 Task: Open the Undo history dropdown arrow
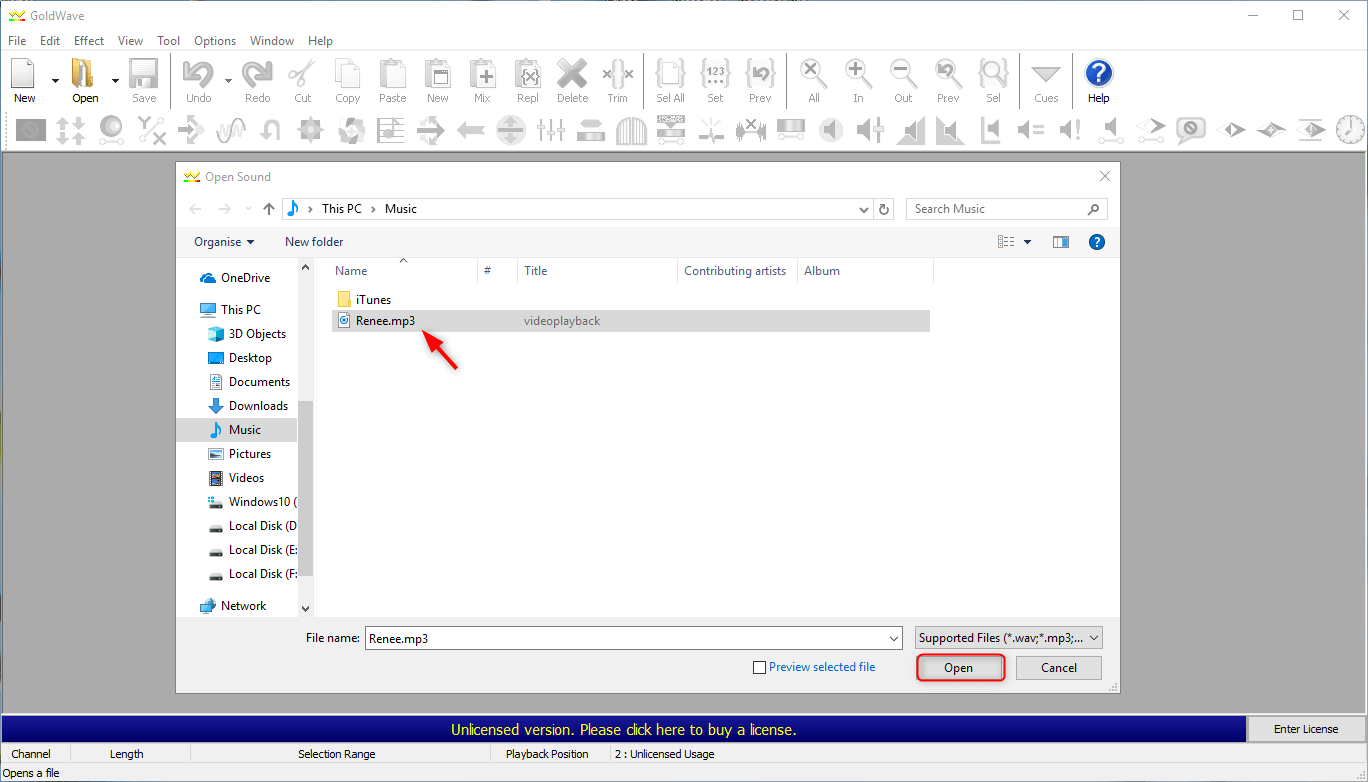pyautogui.click(x=228, y=81)
